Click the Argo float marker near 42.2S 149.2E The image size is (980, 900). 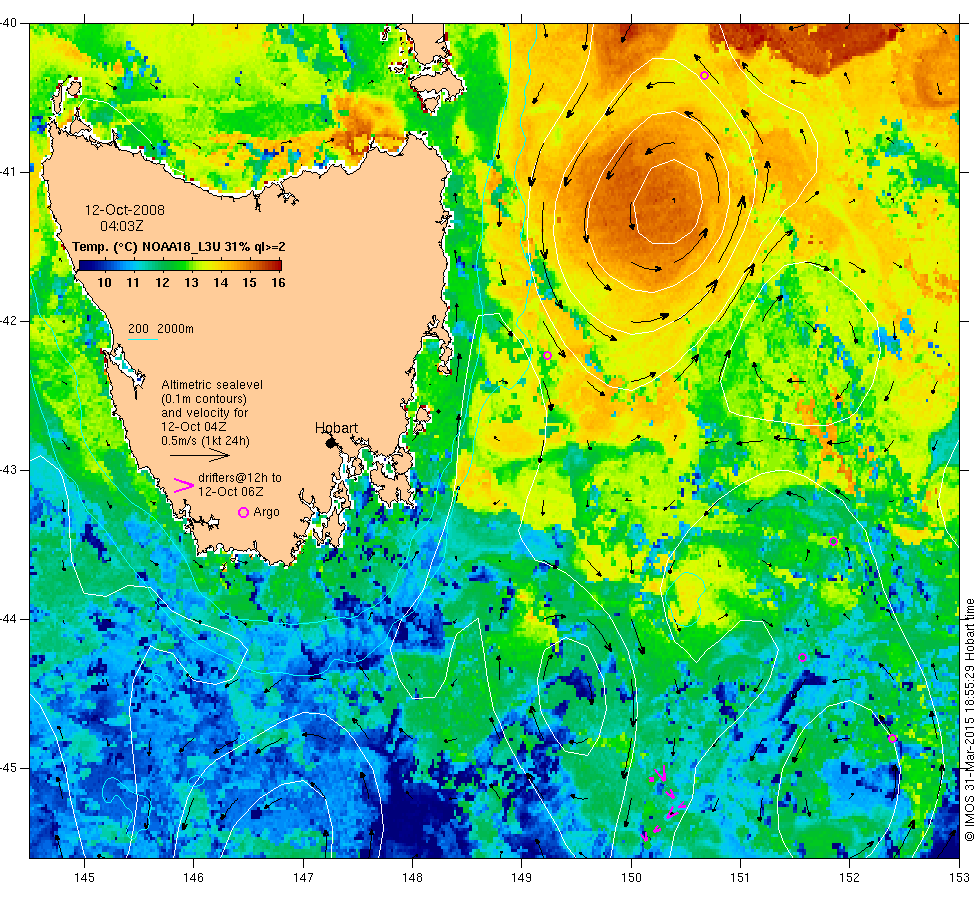coord(548,356)
